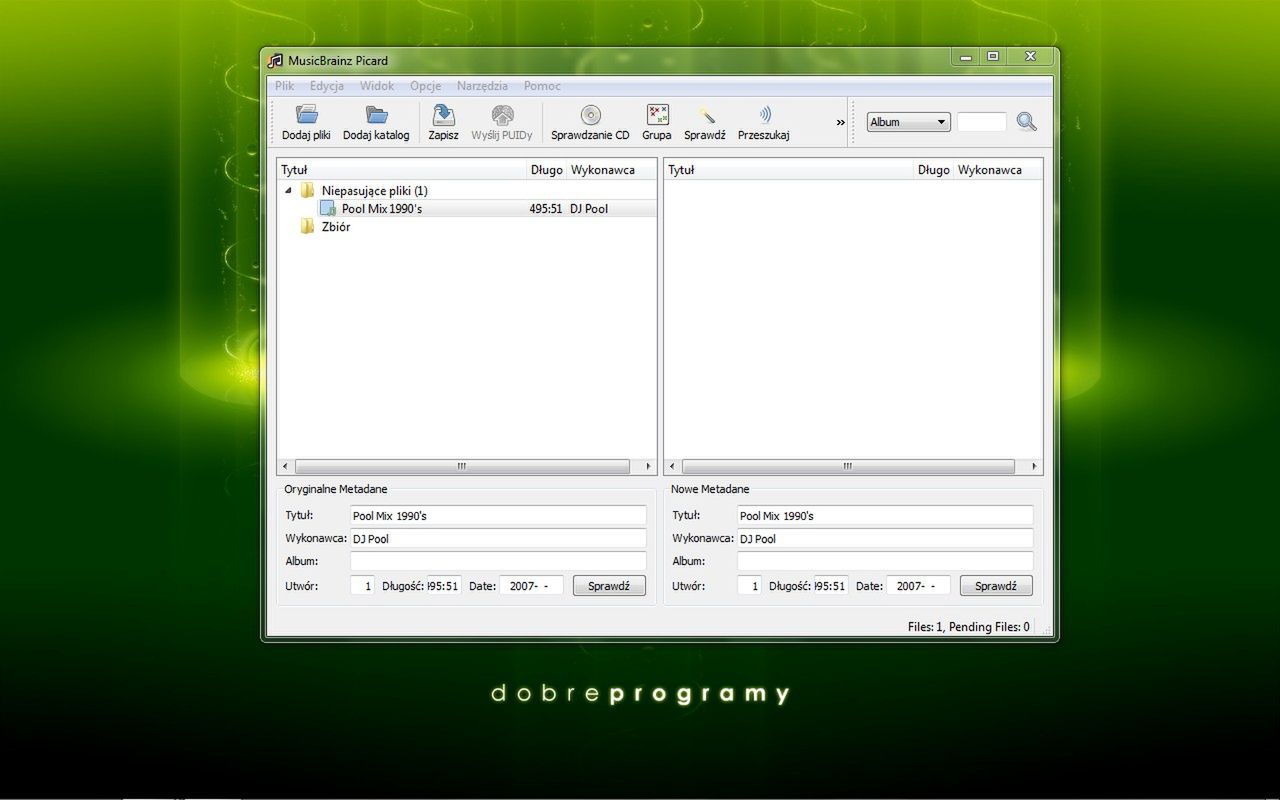Screen dimensions: 1280x800
Task: Collapse the Niepasujące pliki tree node
Action: [289, 190]
